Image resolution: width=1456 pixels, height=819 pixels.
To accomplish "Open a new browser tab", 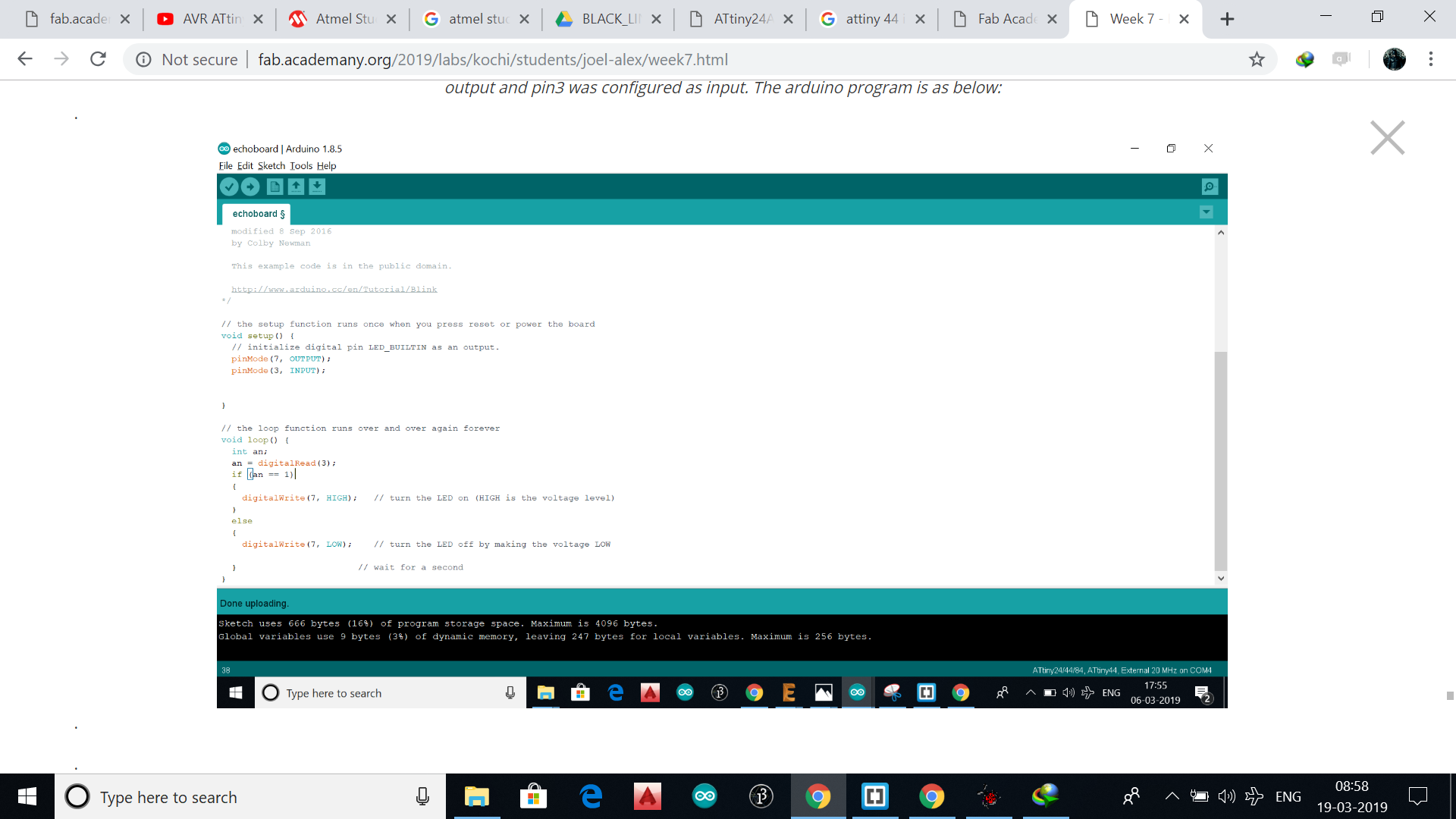I will [1227, 19].
